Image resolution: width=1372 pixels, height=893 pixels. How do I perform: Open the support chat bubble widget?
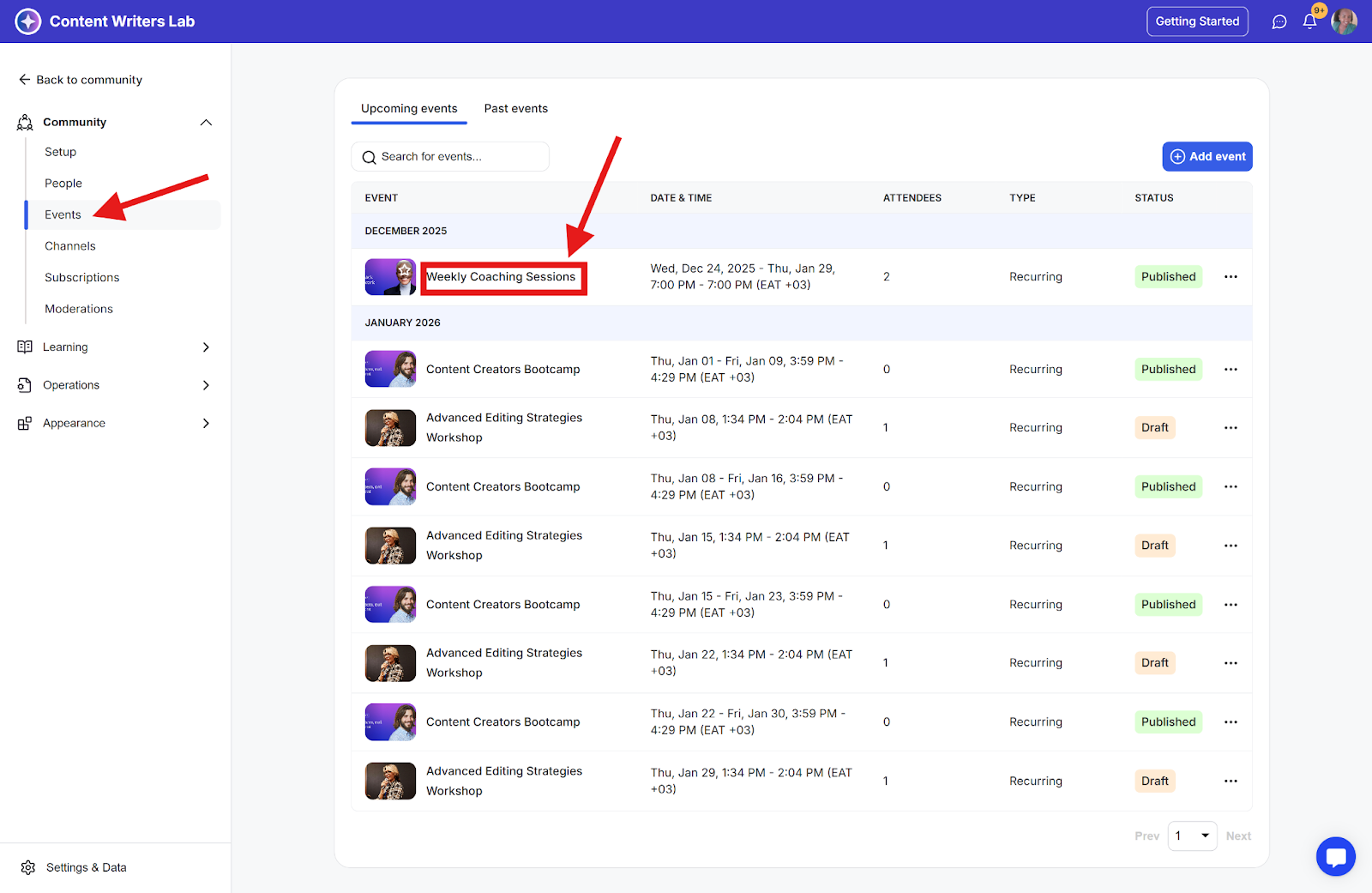[1335, 856]
